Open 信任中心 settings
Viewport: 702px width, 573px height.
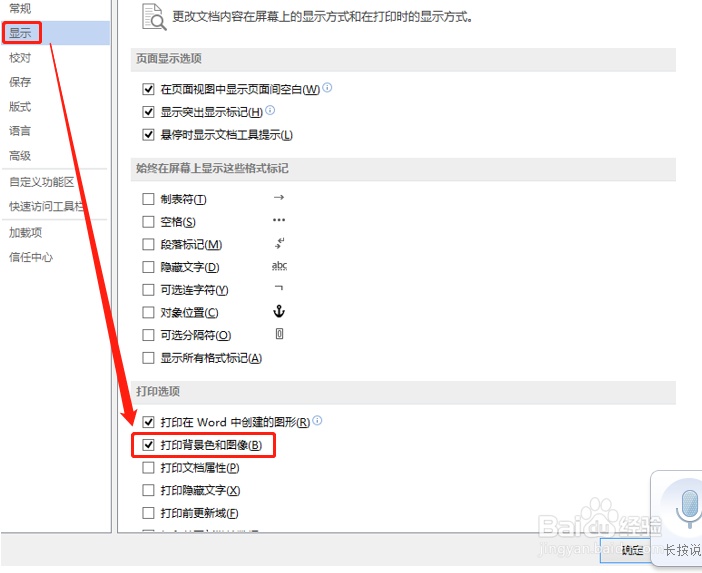click(31, 257)
